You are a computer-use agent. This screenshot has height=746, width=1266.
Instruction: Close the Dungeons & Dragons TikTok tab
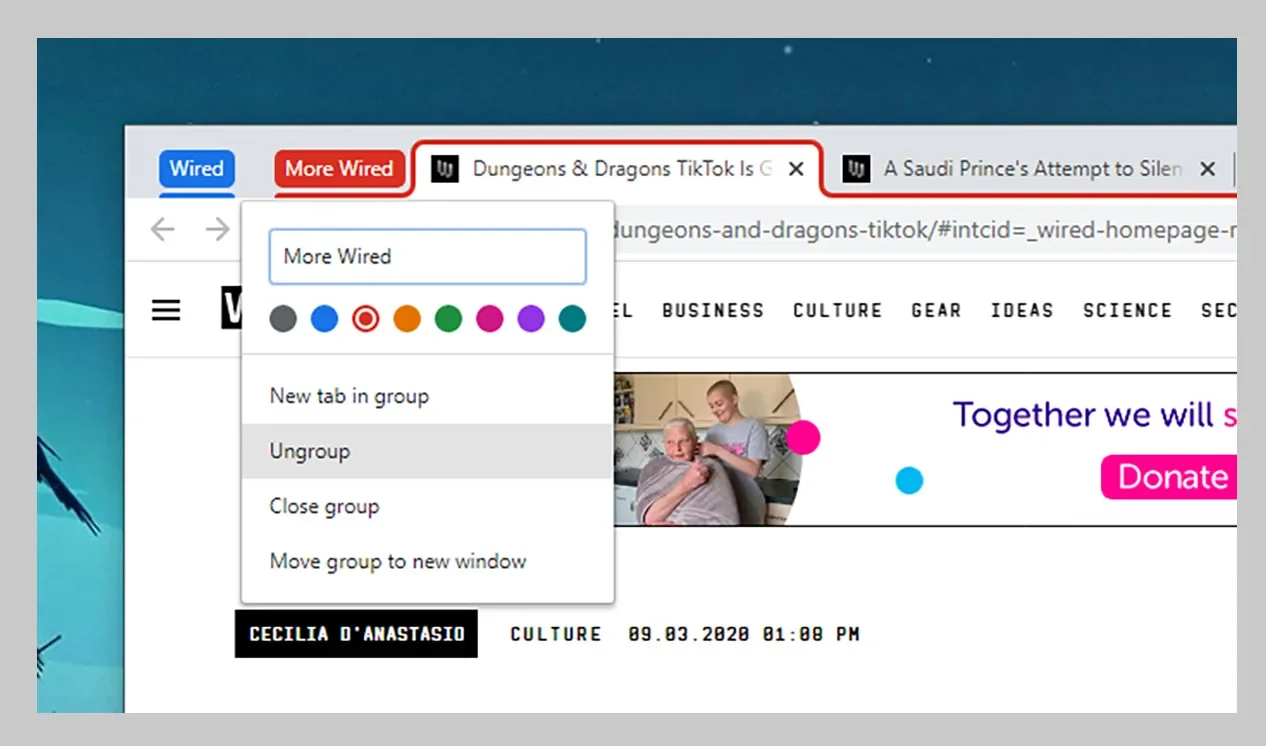pyautogui.click(x=796, y=169)
